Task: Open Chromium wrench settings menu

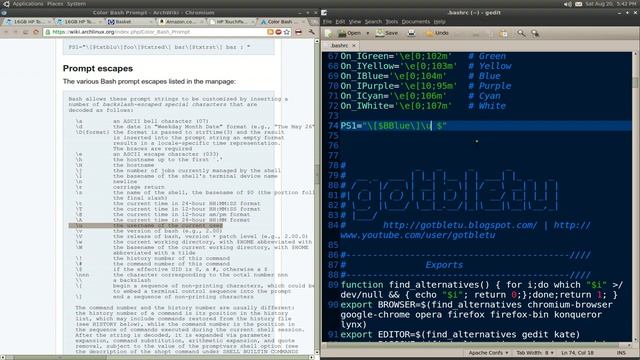Action: pos(311,32)
